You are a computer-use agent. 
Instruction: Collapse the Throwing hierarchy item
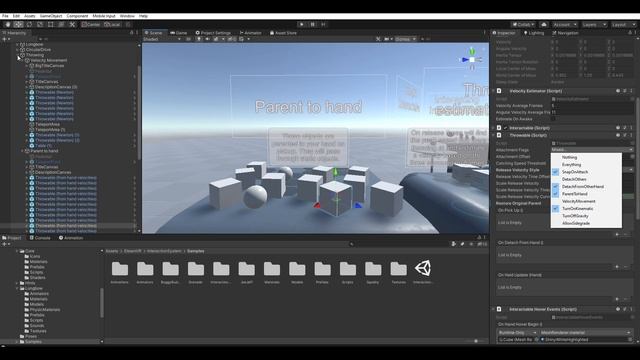[x=18, y=55]
